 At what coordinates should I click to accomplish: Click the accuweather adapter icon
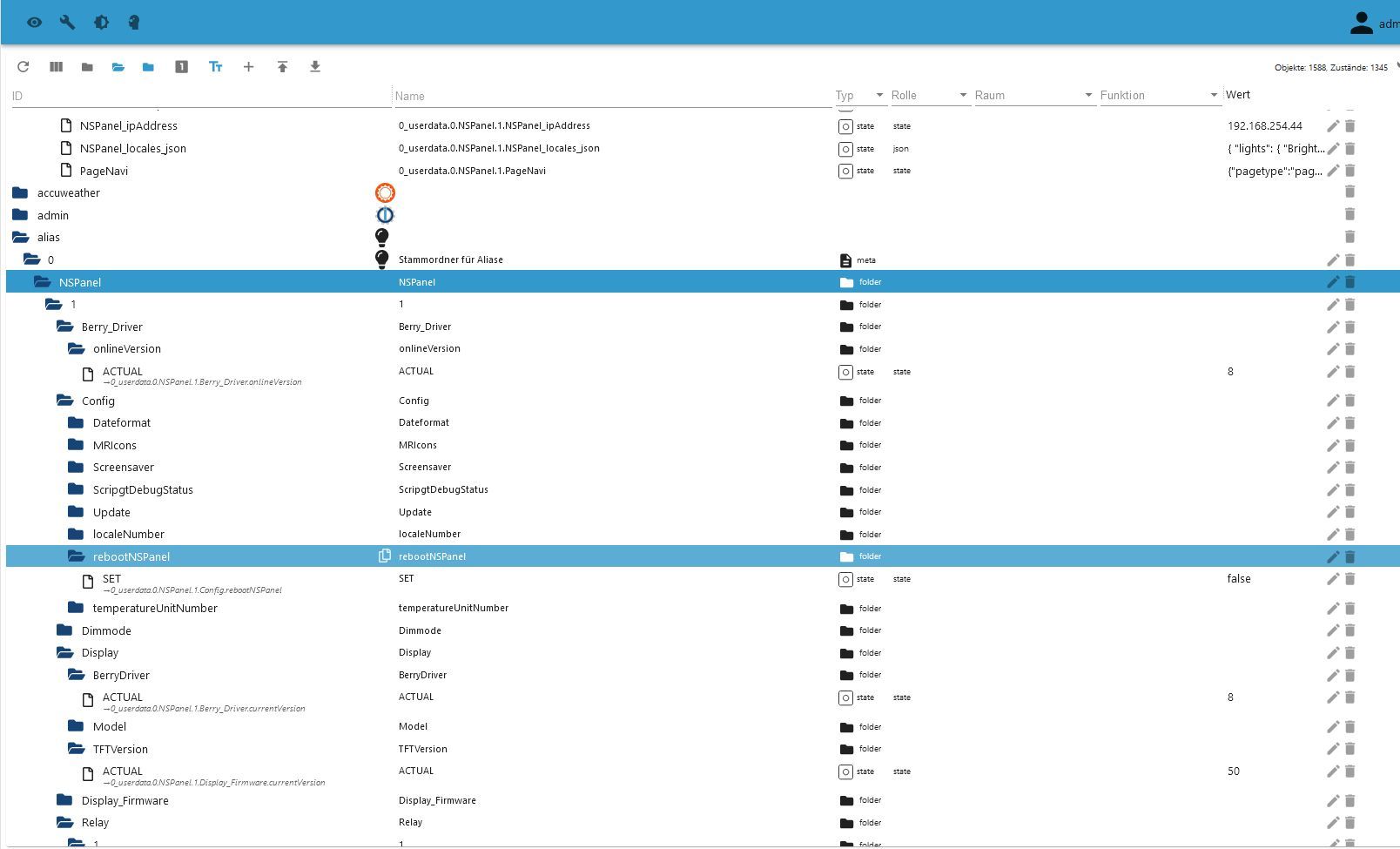(x=385, y=192)
